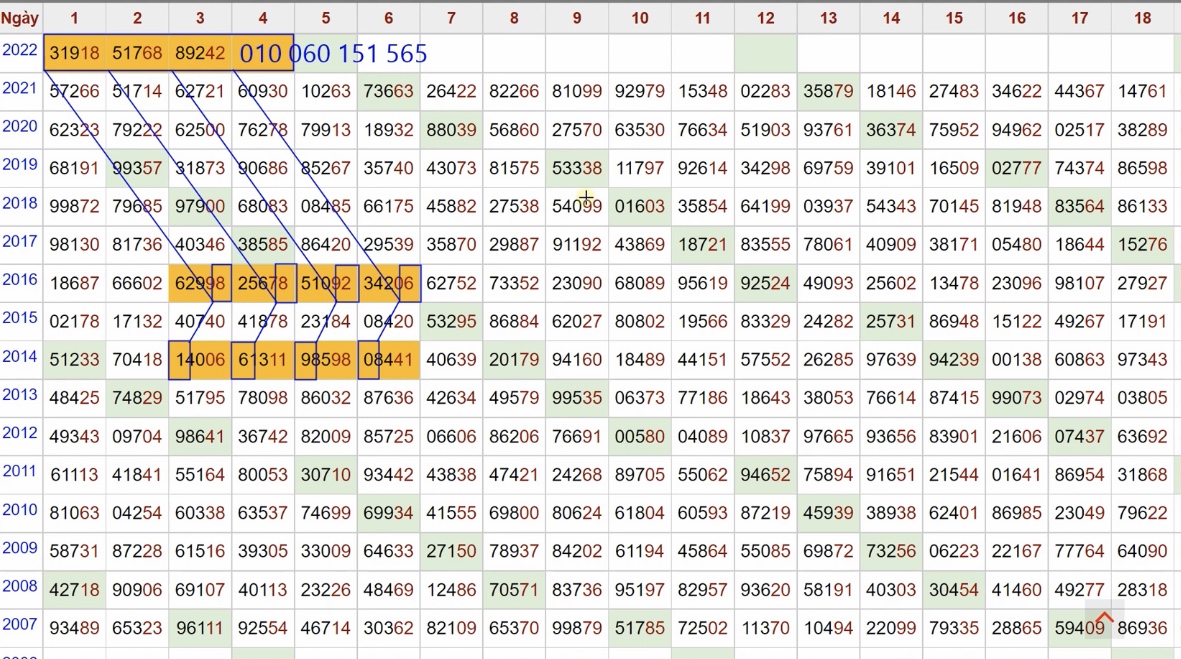Open the 2022 year row label

(x=20, y=51)
